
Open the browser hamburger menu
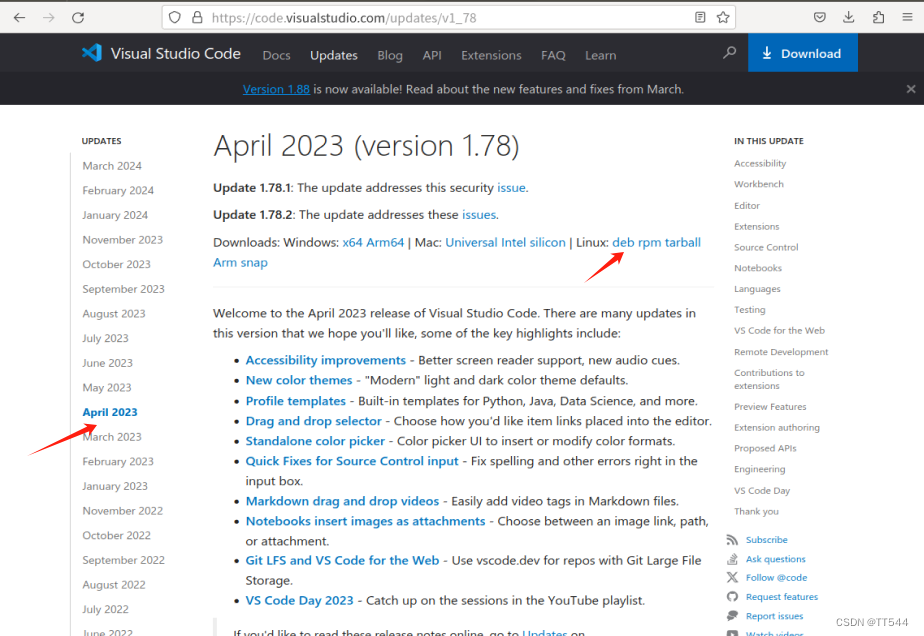tap(908, 18)
